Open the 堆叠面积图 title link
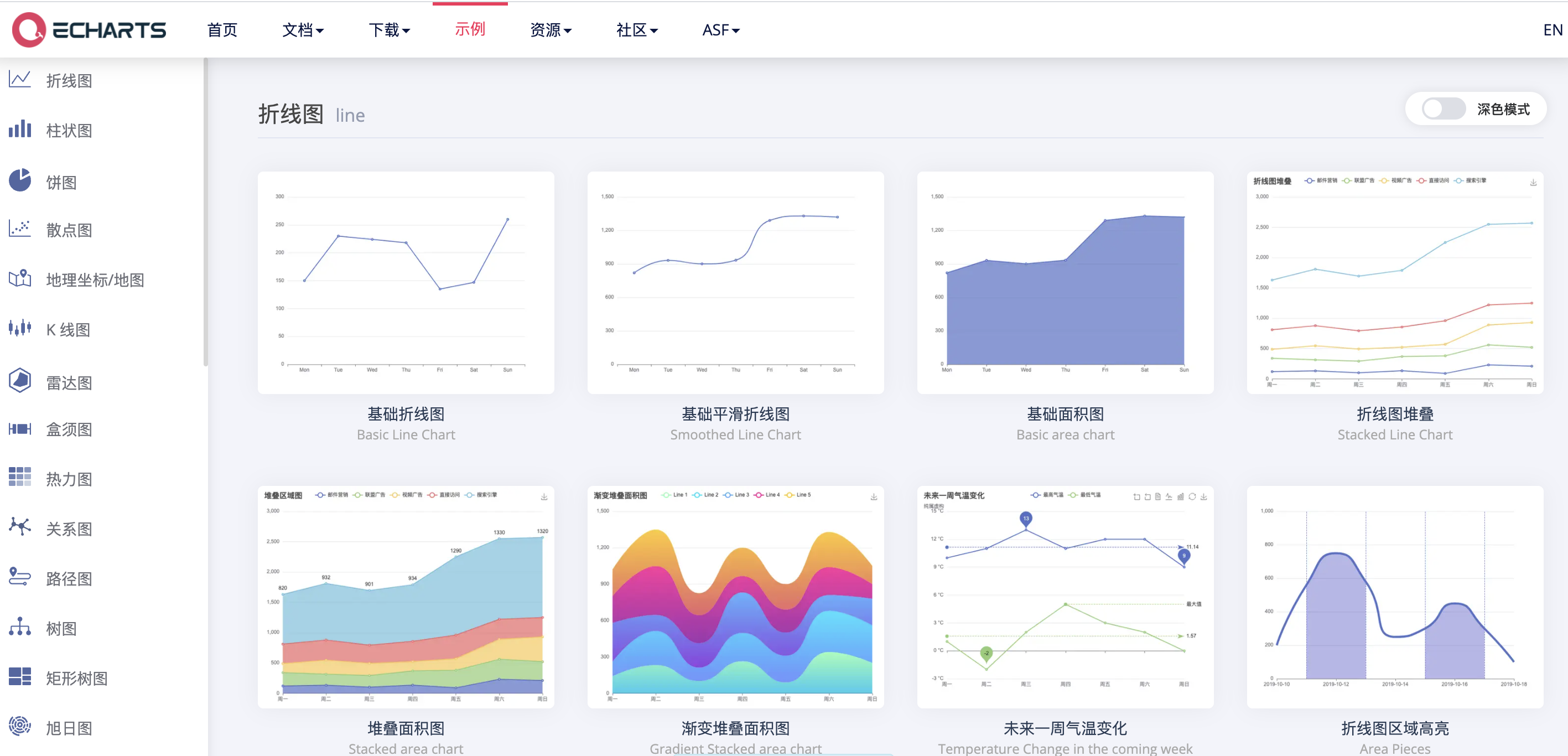Screen dimensions: 1568x756 406,728
